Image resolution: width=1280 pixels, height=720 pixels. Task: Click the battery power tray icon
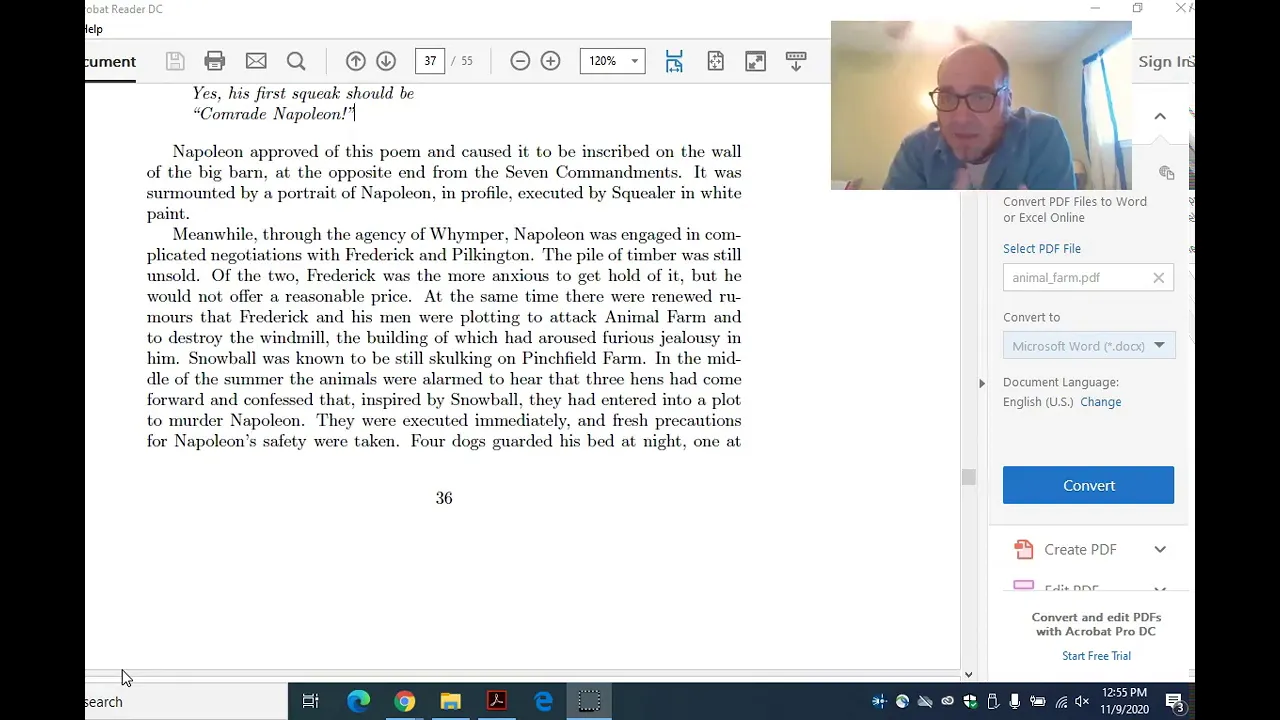coord(1038,702)
